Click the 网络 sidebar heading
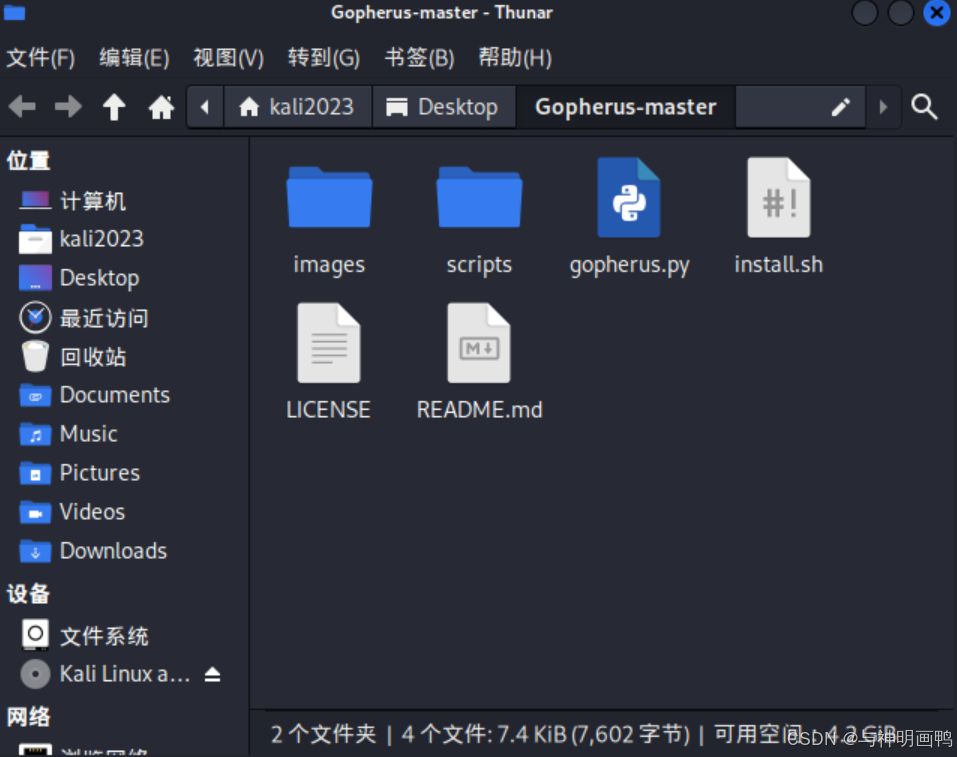The image size is (957, 757). [27, 717]
